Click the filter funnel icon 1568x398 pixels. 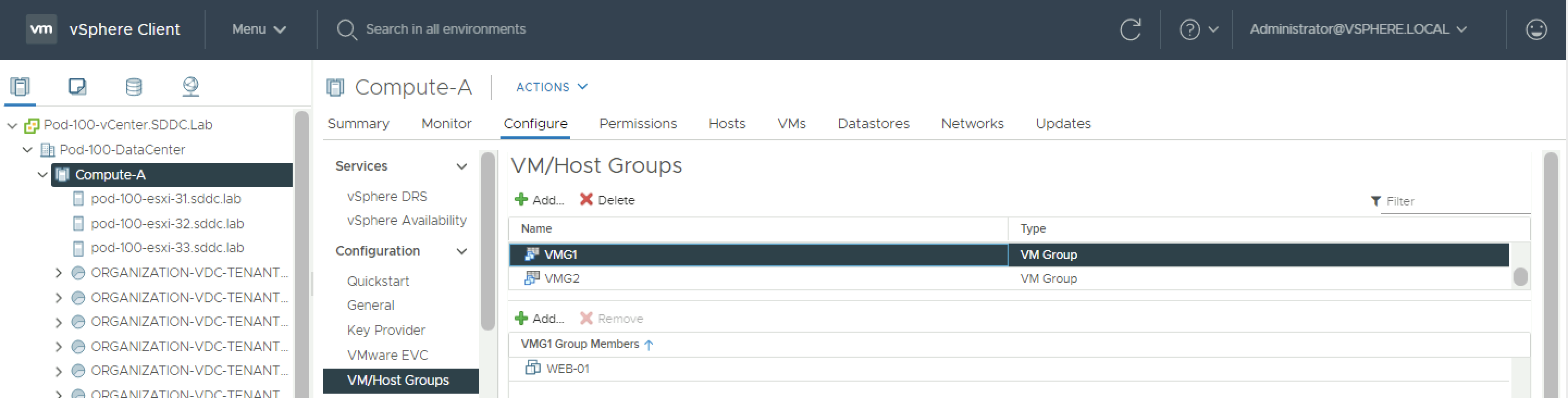click(1375, 201)
